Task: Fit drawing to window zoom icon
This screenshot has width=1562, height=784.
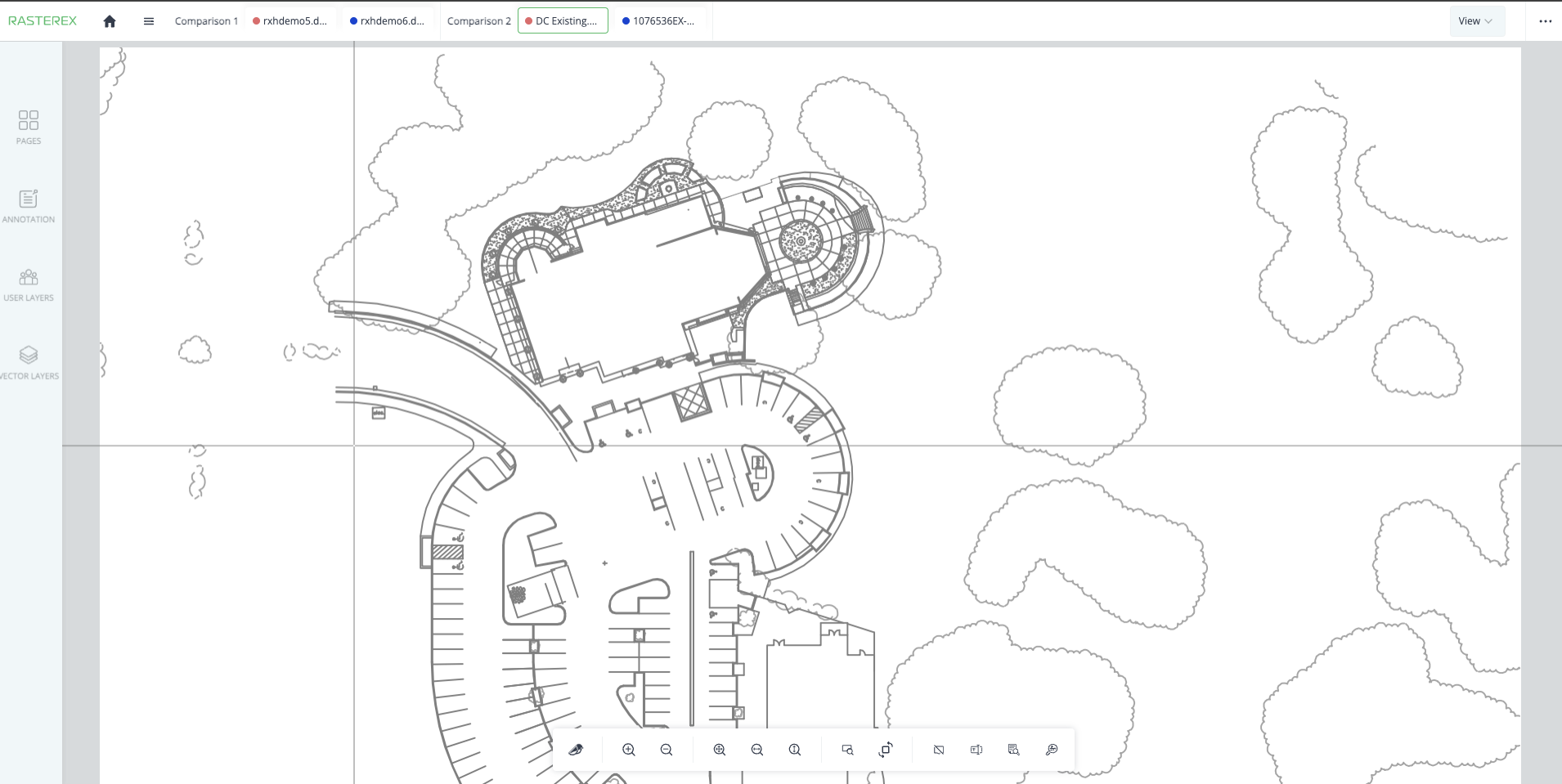Action: coord(720,750)
